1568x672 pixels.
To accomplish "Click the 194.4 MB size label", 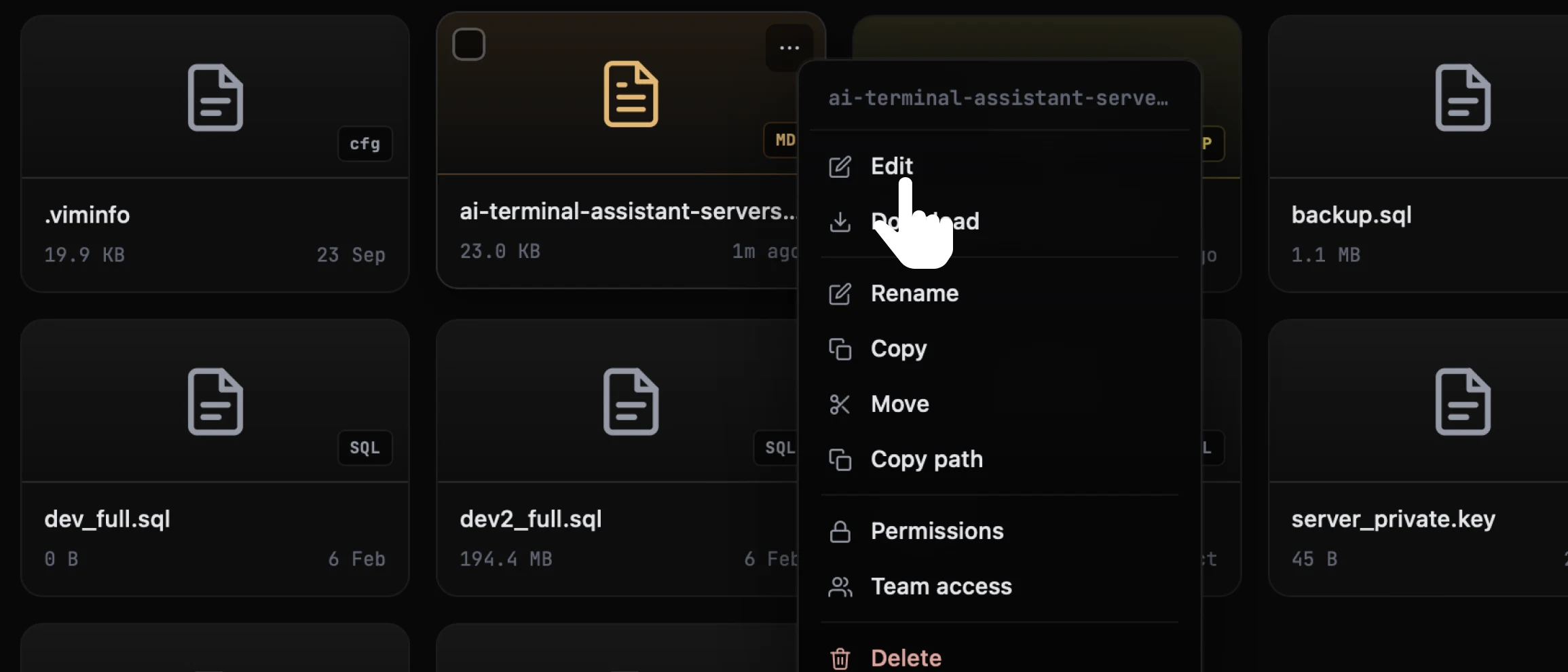I will coord(506,559).
